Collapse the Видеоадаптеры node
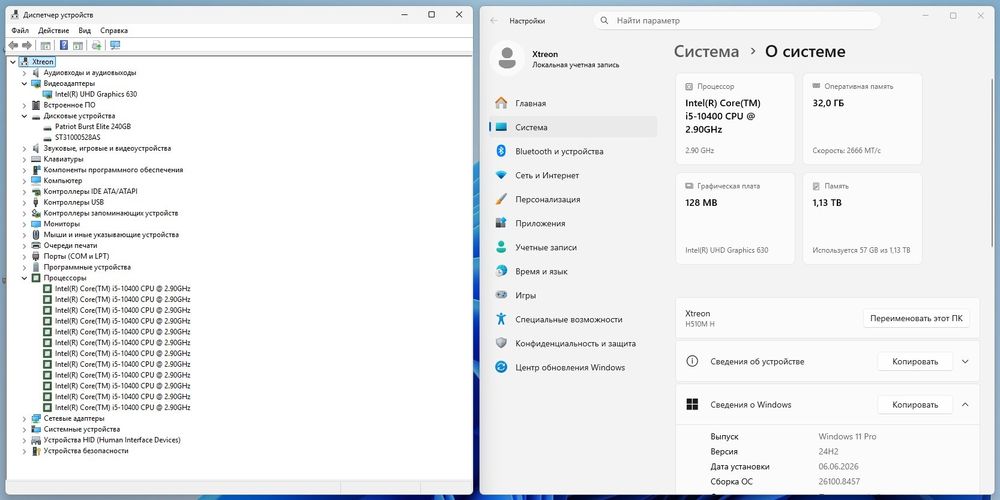Viewport: 1000px width, 500px height. pyautogui.click(x=25, y=84)
